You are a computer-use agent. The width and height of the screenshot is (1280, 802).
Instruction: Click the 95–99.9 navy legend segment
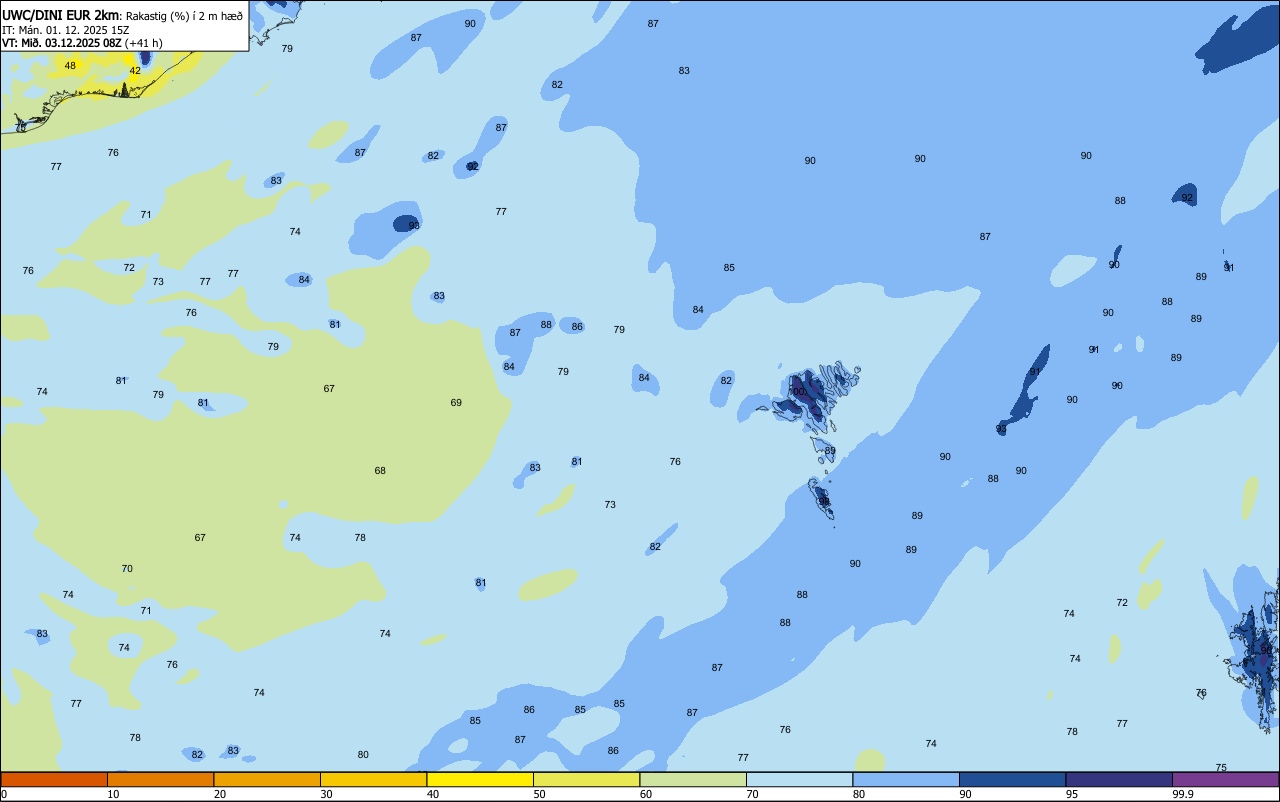1119,779
